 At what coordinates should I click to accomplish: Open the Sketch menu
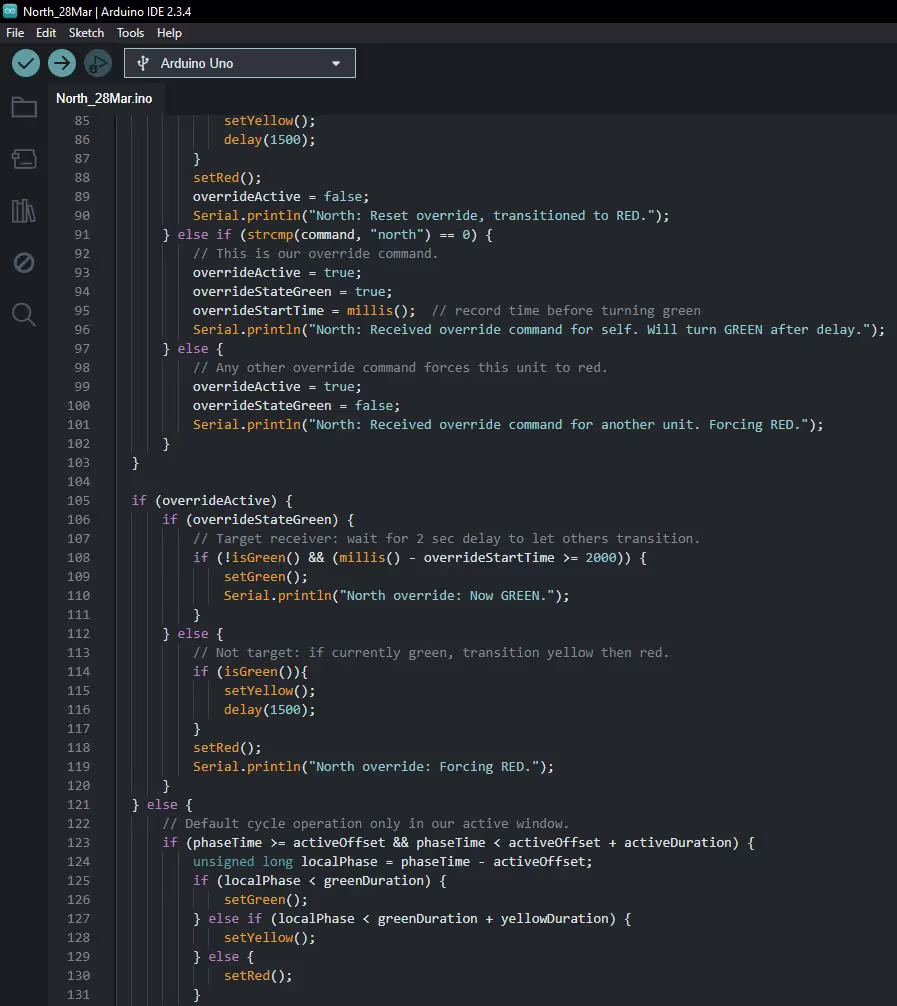coord(86,33)
